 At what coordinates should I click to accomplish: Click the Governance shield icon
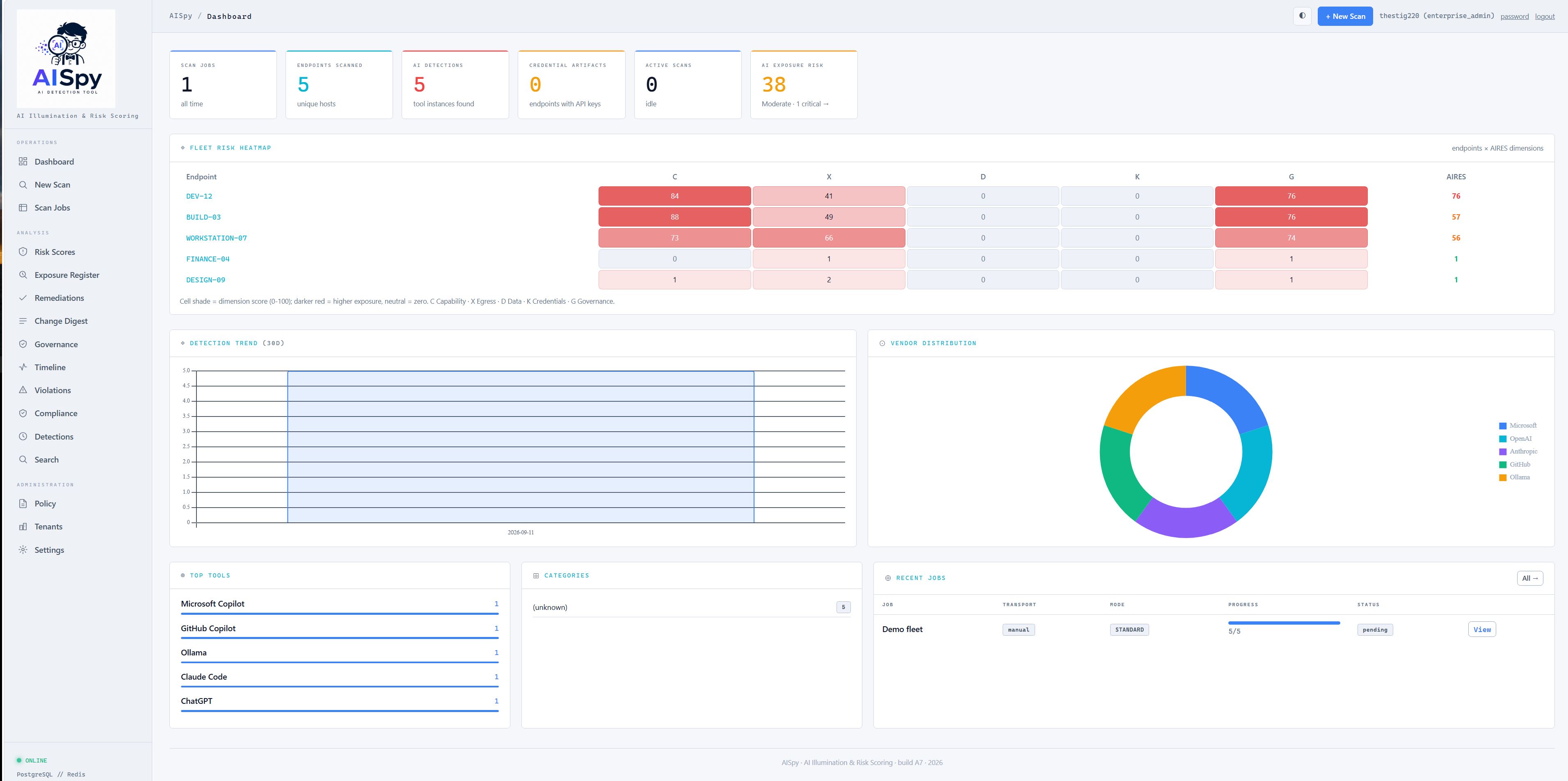pyautogui.click(x=23, y=344)
